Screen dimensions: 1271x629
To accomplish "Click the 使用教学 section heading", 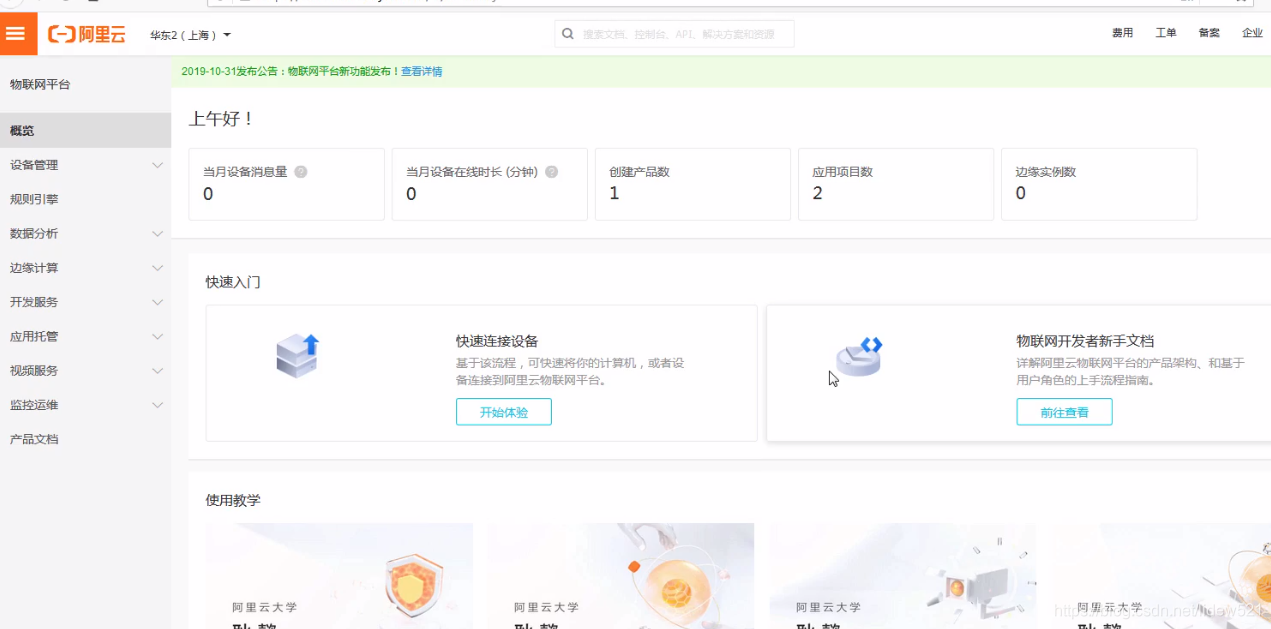I will 233,500.
